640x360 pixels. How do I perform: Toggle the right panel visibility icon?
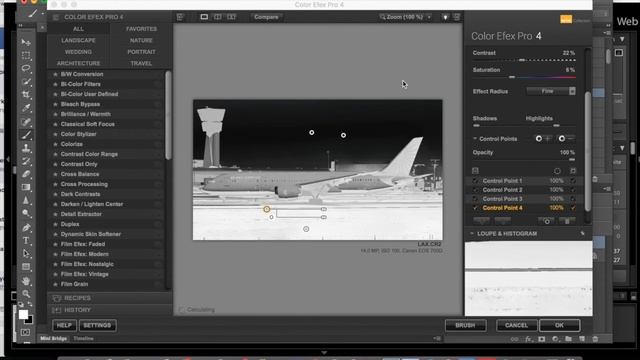(457, 17)
